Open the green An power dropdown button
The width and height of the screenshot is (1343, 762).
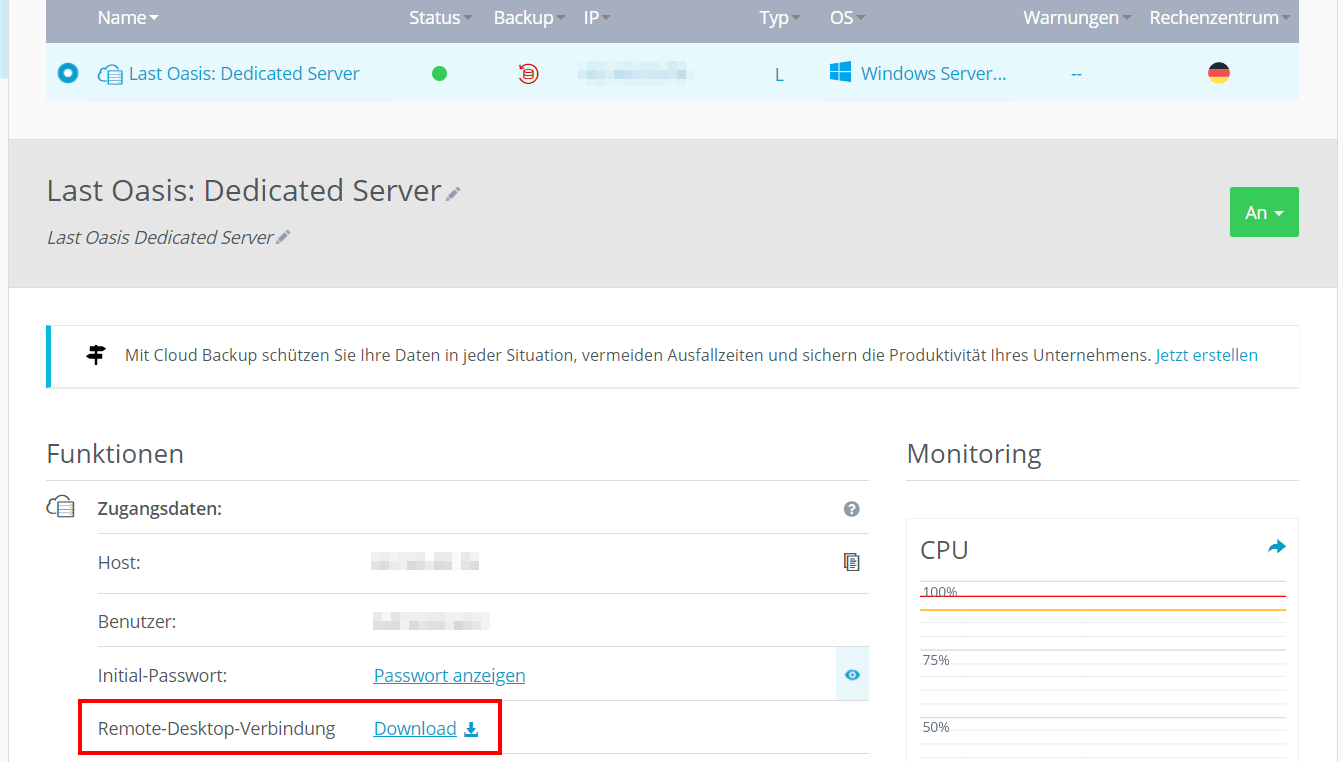tap(1264, 212)
